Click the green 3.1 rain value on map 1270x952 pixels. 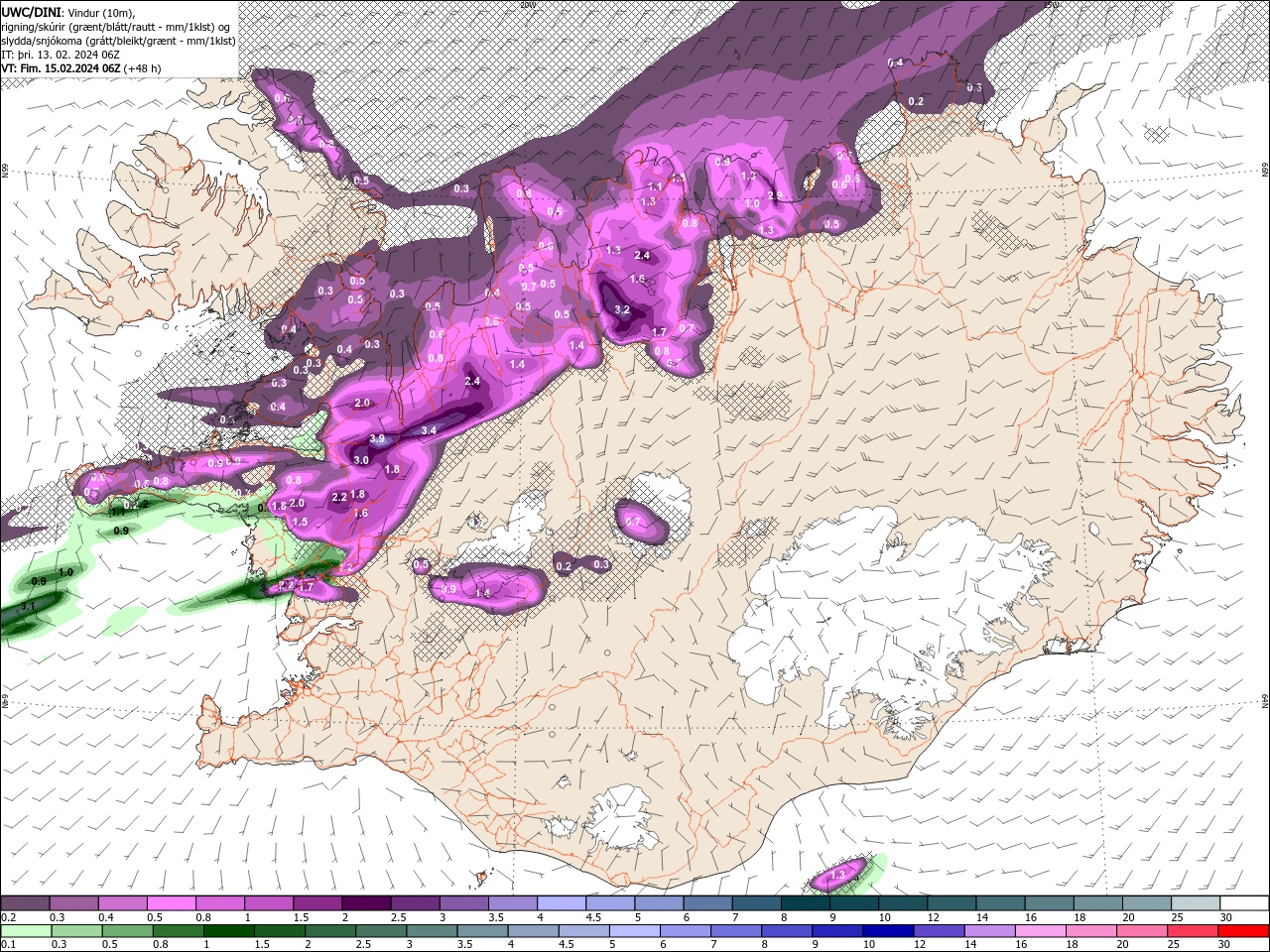tap(28, 605)
